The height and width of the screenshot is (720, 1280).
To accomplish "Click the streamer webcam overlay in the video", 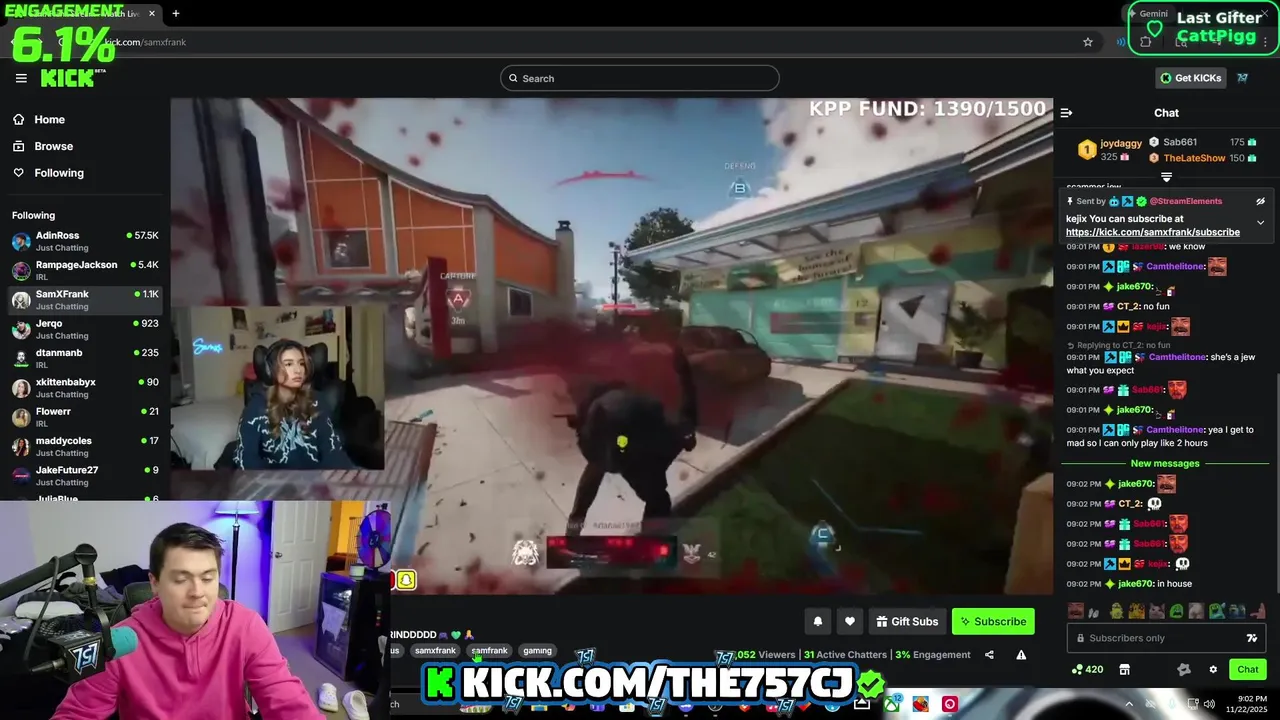I will [277, 387].
